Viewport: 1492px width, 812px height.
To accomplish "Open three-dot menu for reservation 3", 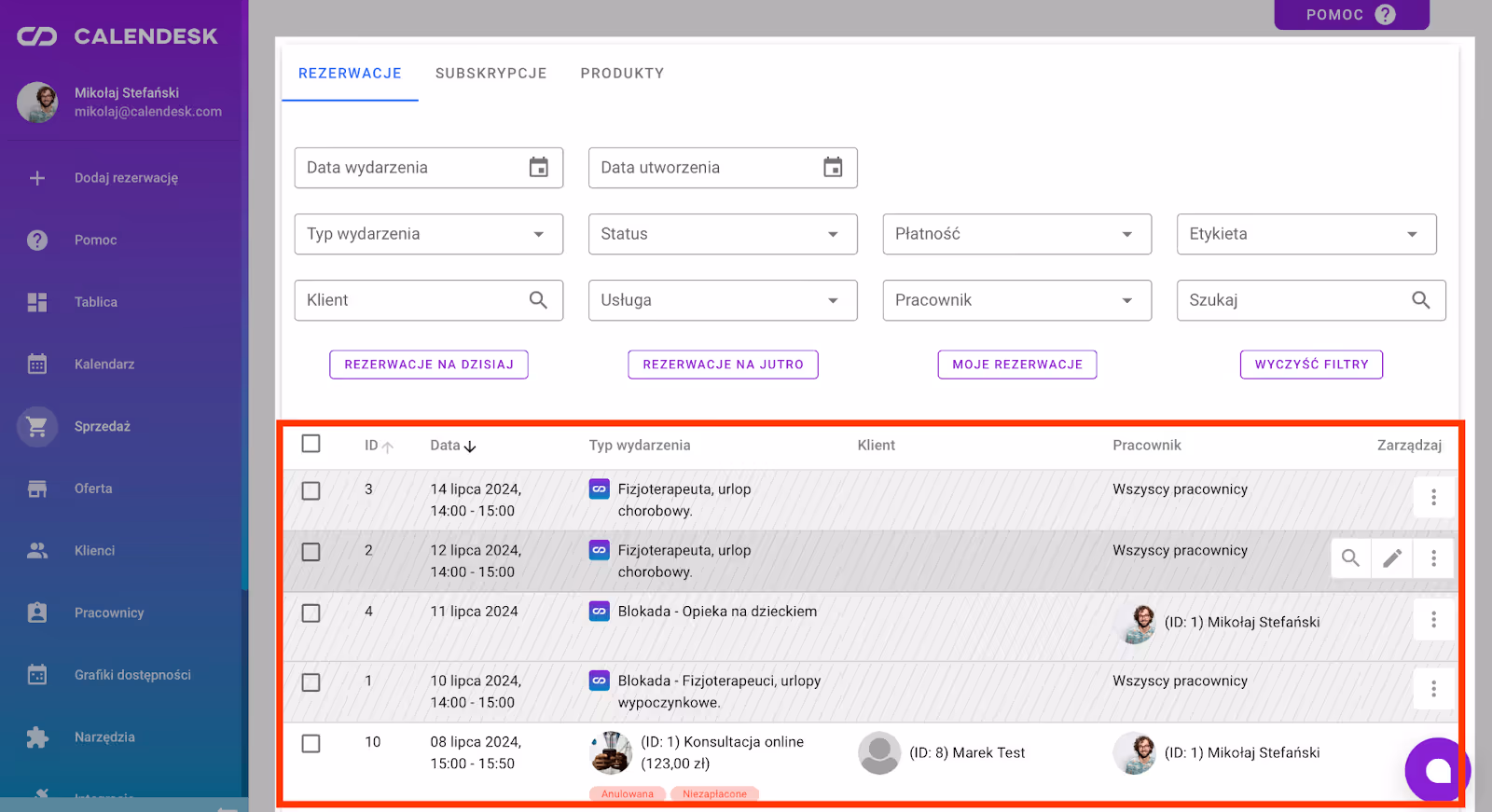I will pos(1433,497).
